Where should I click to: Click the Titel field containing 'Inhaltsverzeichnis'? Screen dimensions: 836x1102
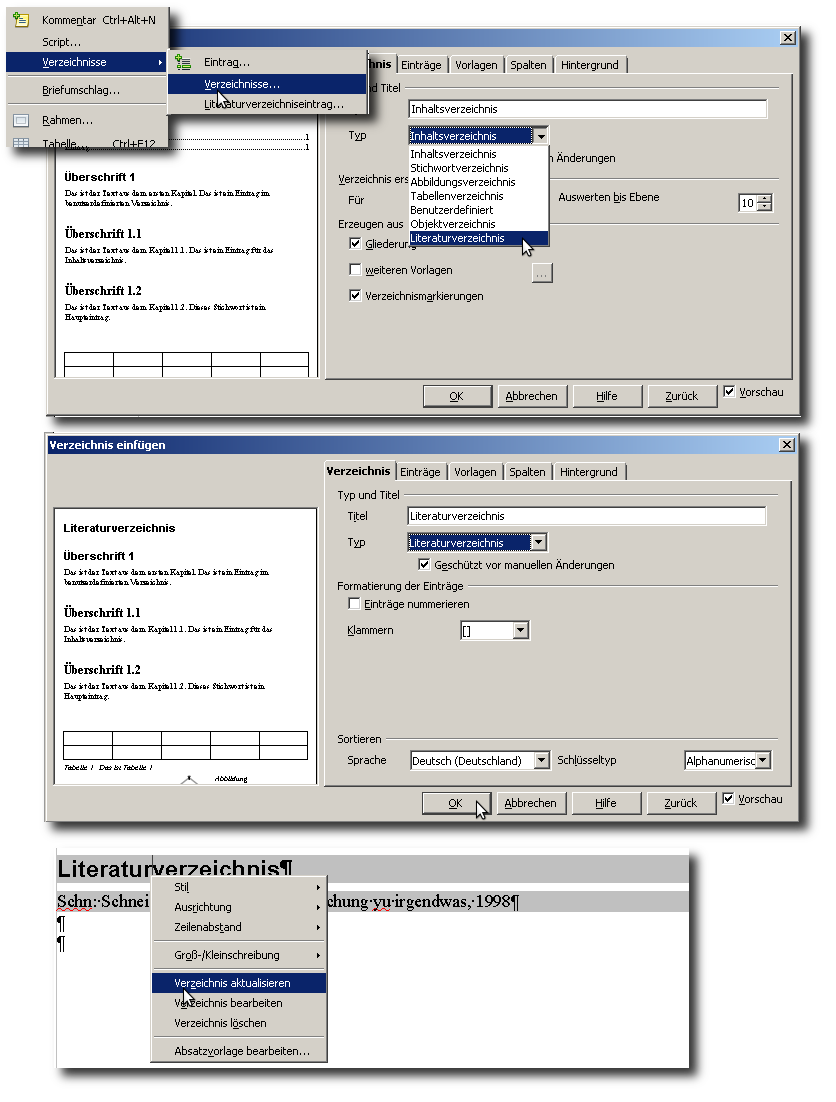coord(587,109)
